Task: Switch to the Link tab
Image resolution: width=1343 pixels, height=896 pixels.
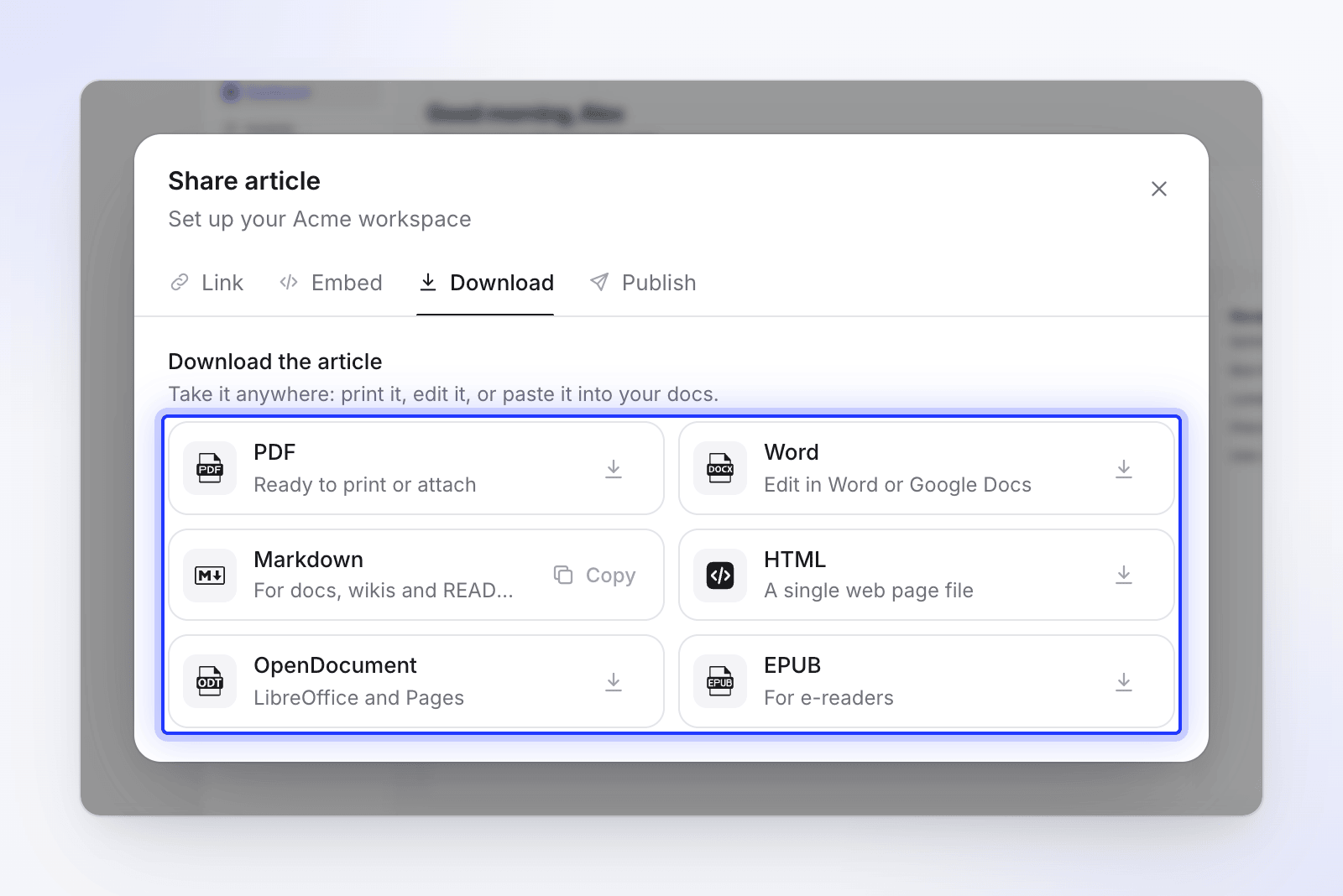Action: (206, 283)
